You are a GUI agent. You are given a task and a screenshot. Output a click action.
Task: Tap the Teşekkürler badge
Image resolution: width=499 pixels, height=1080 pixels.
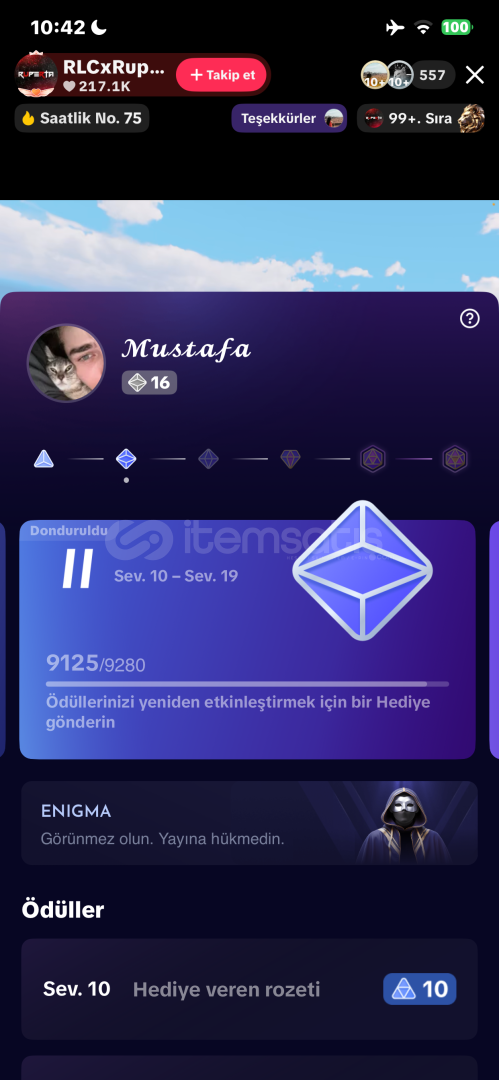click(x=289, y=118)
